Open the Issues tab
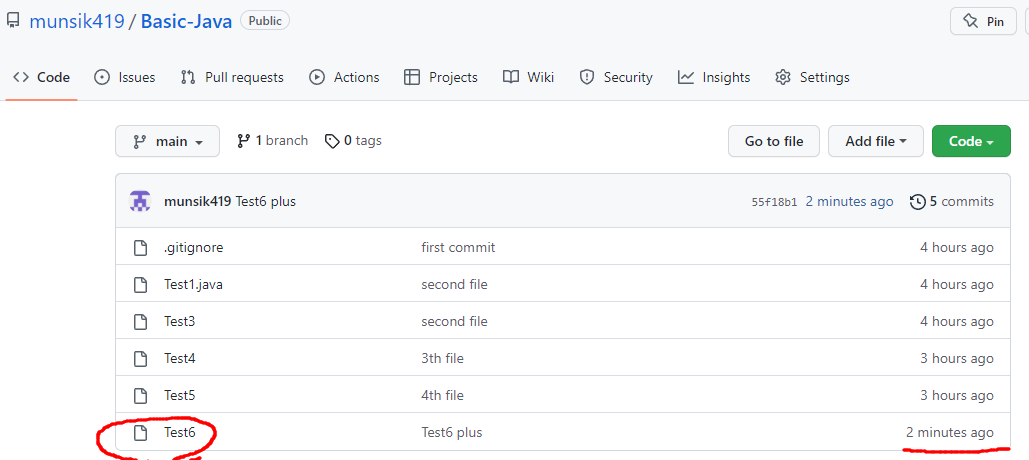Screen dimensions: 1029x460 click(x=125, y=77)
